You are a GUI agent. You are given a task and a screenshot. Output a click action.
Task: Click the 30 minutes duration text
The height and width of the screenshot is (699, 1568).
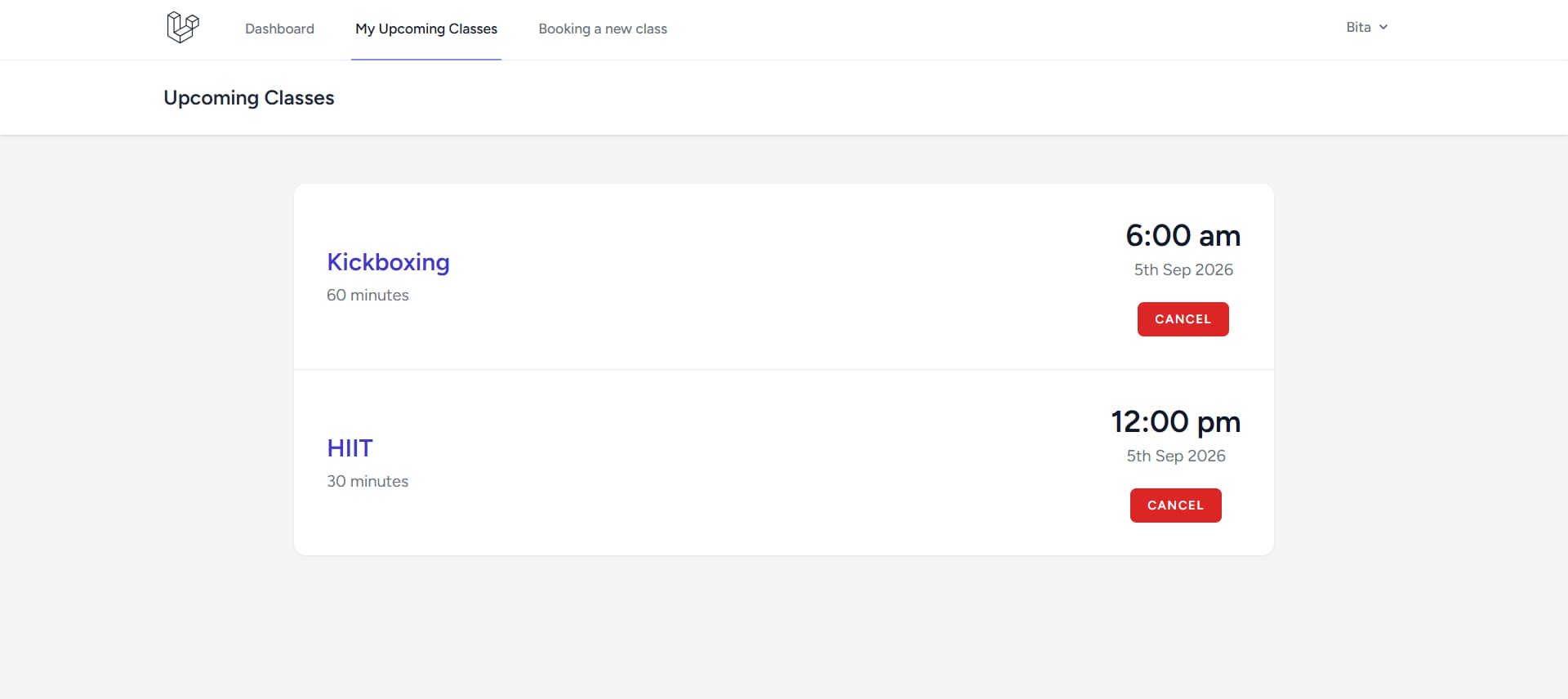pos(367,482)
